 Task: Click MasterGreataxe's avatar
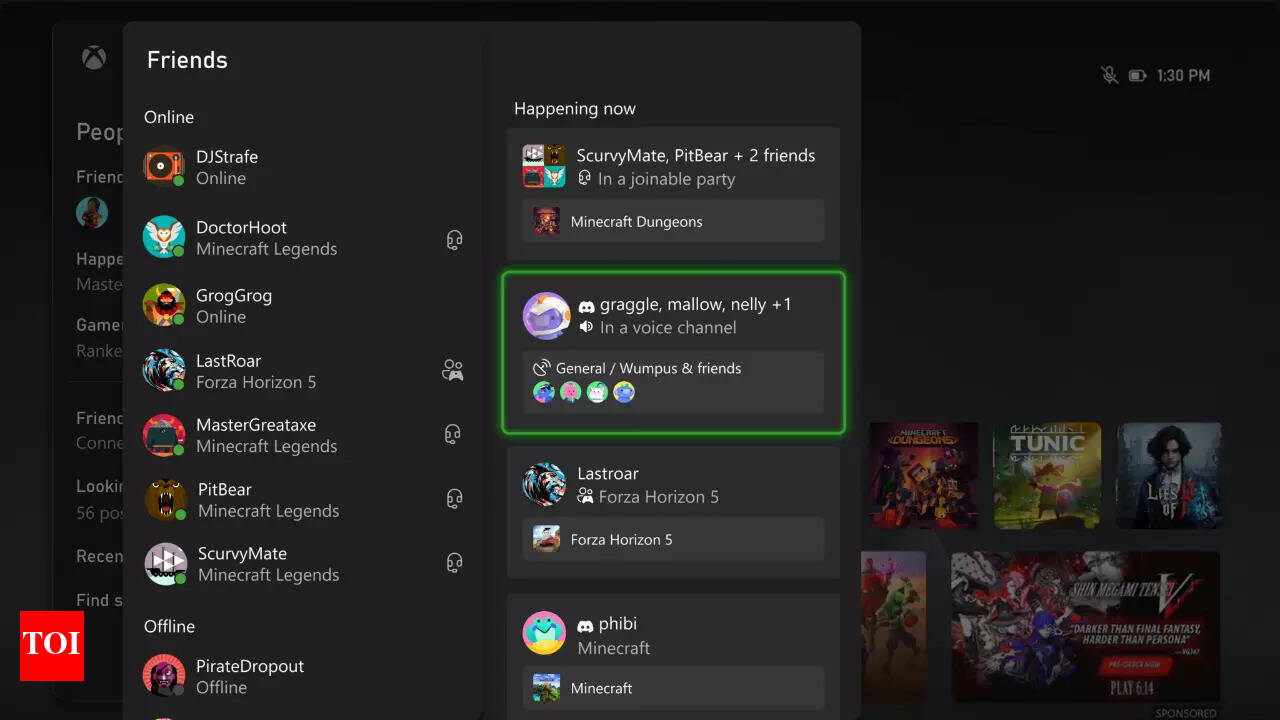[x=164, y=435]
